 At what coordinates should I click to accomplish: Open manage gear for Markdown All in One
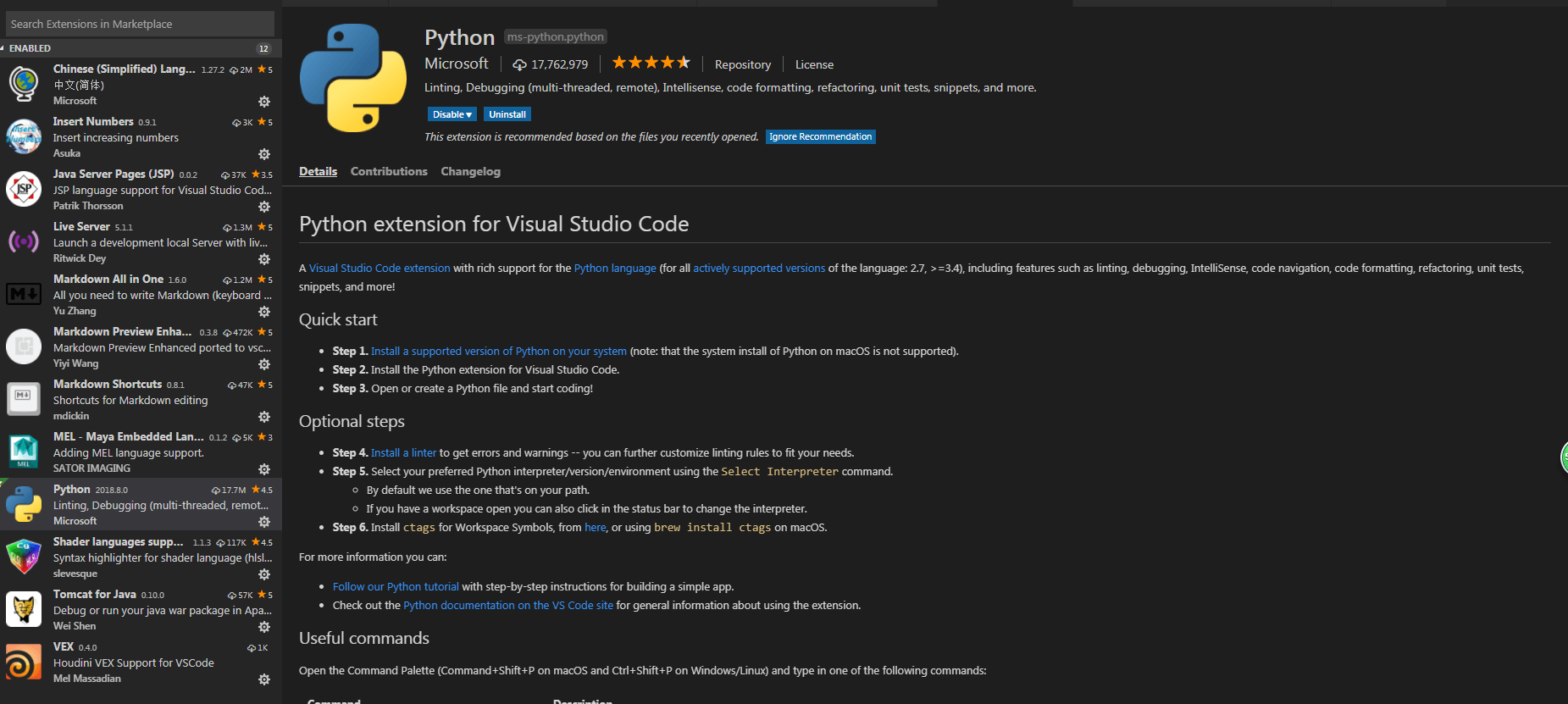264,312
